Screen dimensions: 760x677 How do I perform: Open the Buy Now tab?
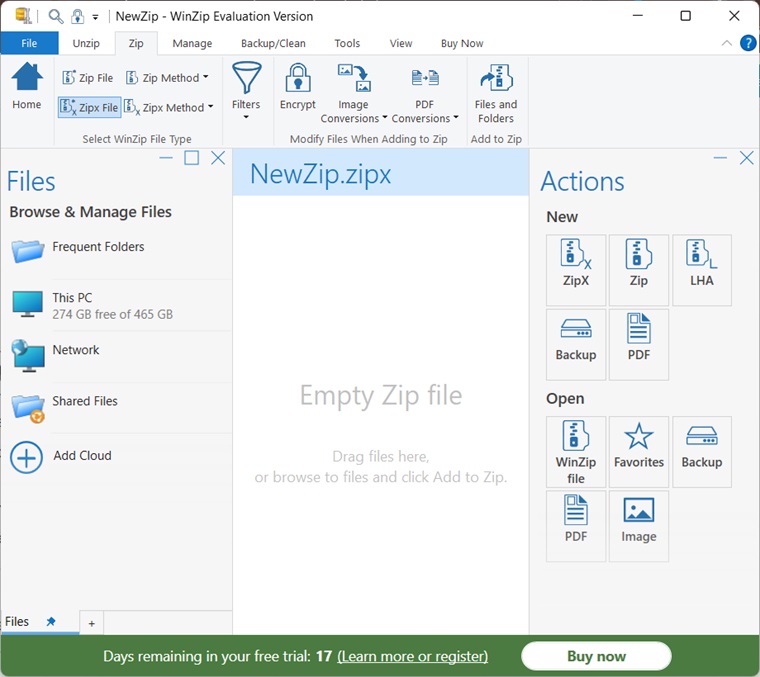[x=462, y=43]
